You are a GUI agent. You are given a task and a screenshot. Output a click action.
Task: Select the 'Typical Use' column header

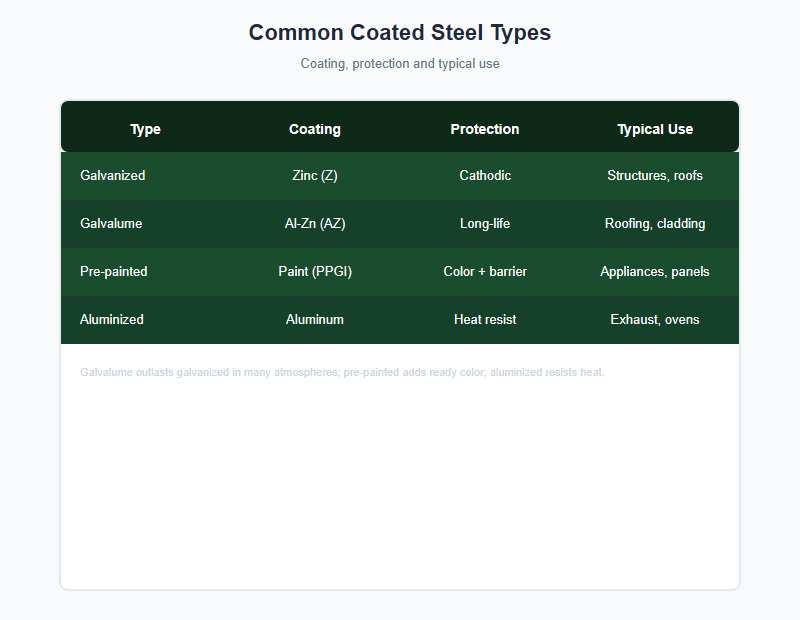(x=655, y=129)
